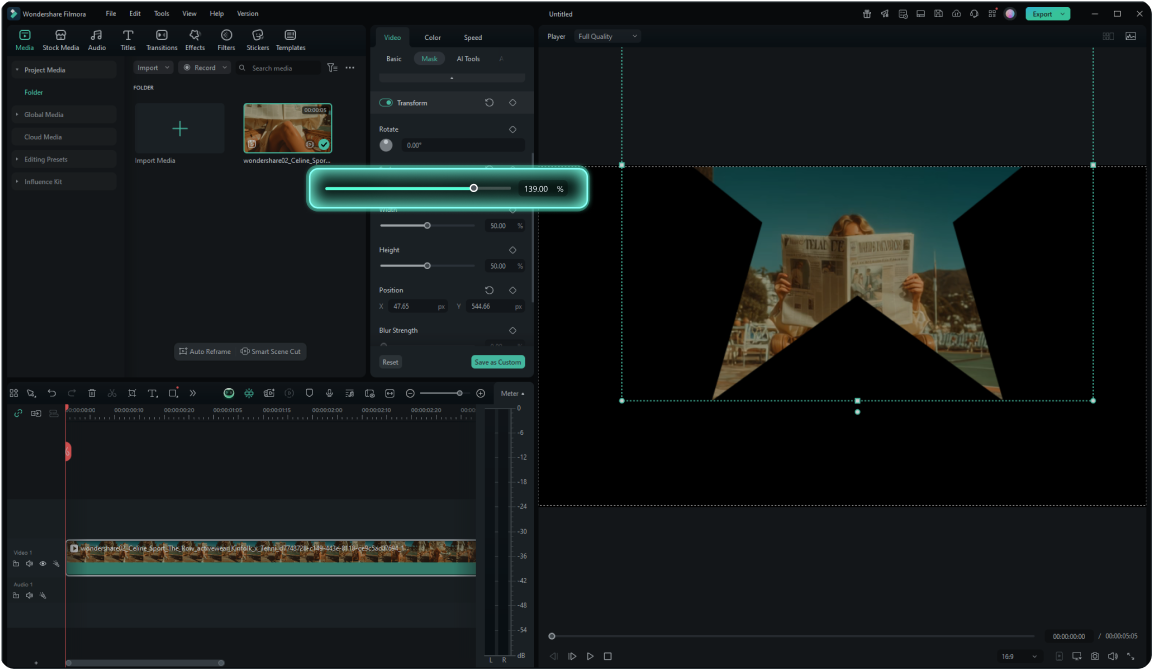Add a keyframe for Blur Strength
1152x669 pixels.
tap(513, 330)
